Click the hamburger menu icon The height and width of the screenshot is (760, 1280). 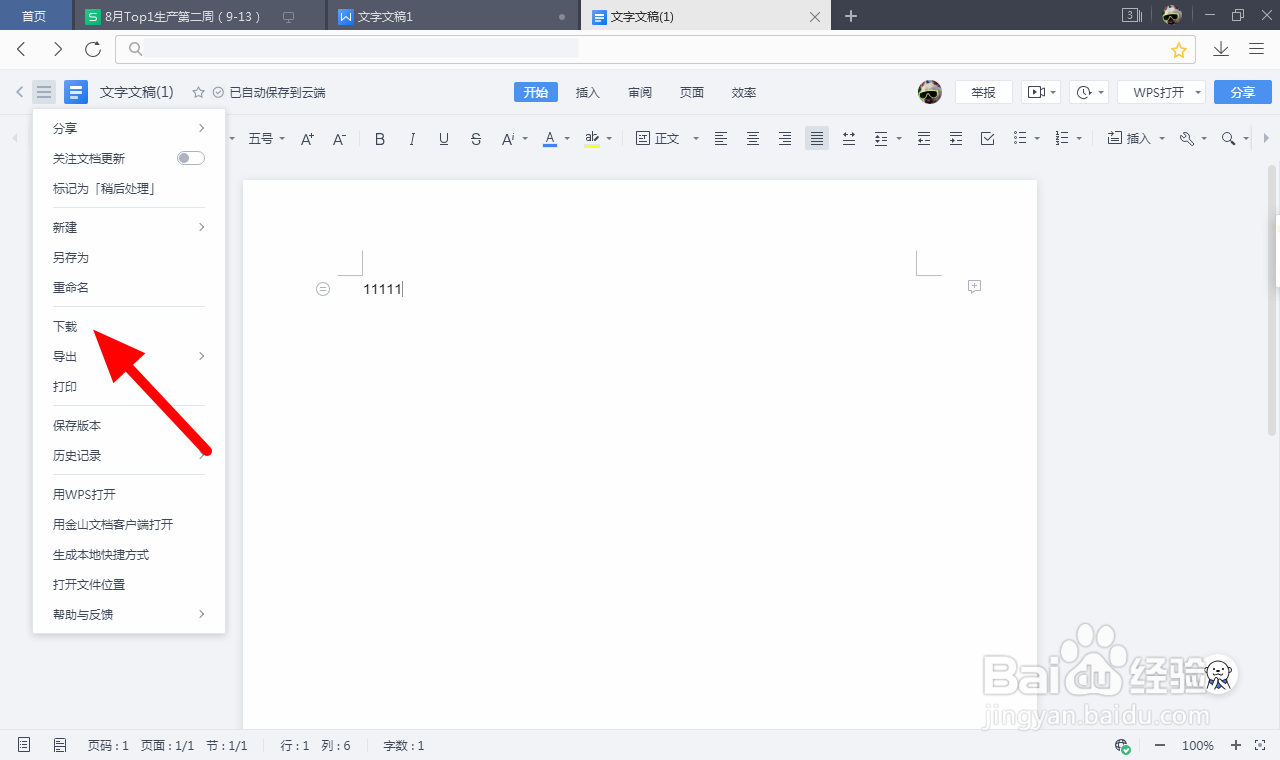[44, 92]
